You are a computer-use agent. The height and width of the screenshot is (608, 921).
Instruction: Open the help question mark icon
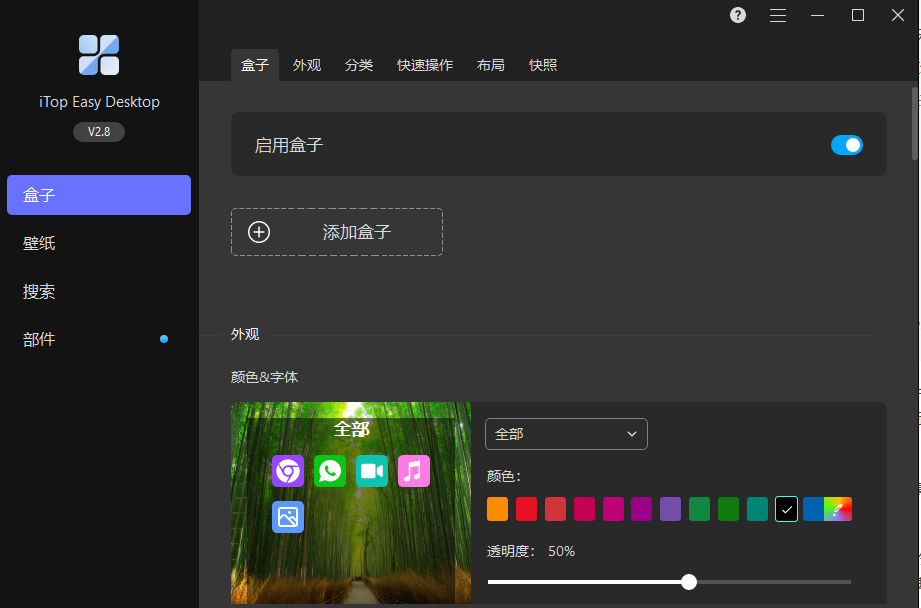737,15
